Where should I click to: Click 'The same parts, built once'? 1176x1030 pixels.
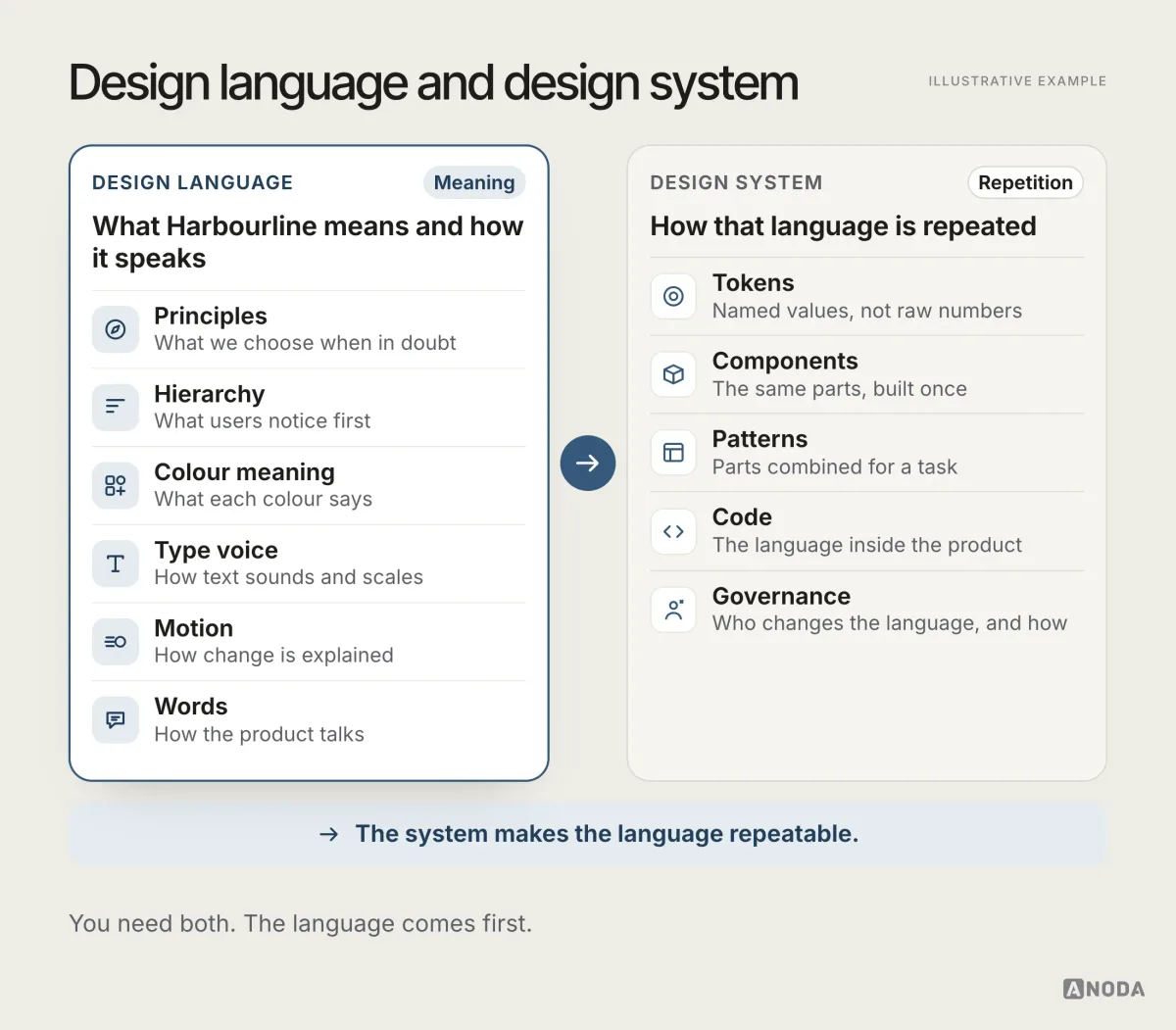point(840,389)
